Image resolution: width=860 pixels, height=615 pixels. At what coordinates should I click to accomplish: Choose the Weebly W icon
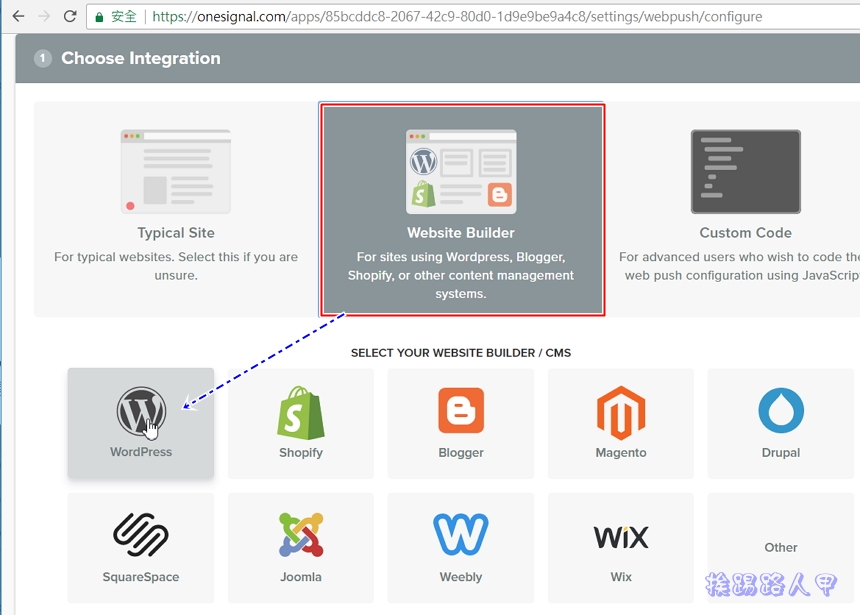click(x=461, y=534)
